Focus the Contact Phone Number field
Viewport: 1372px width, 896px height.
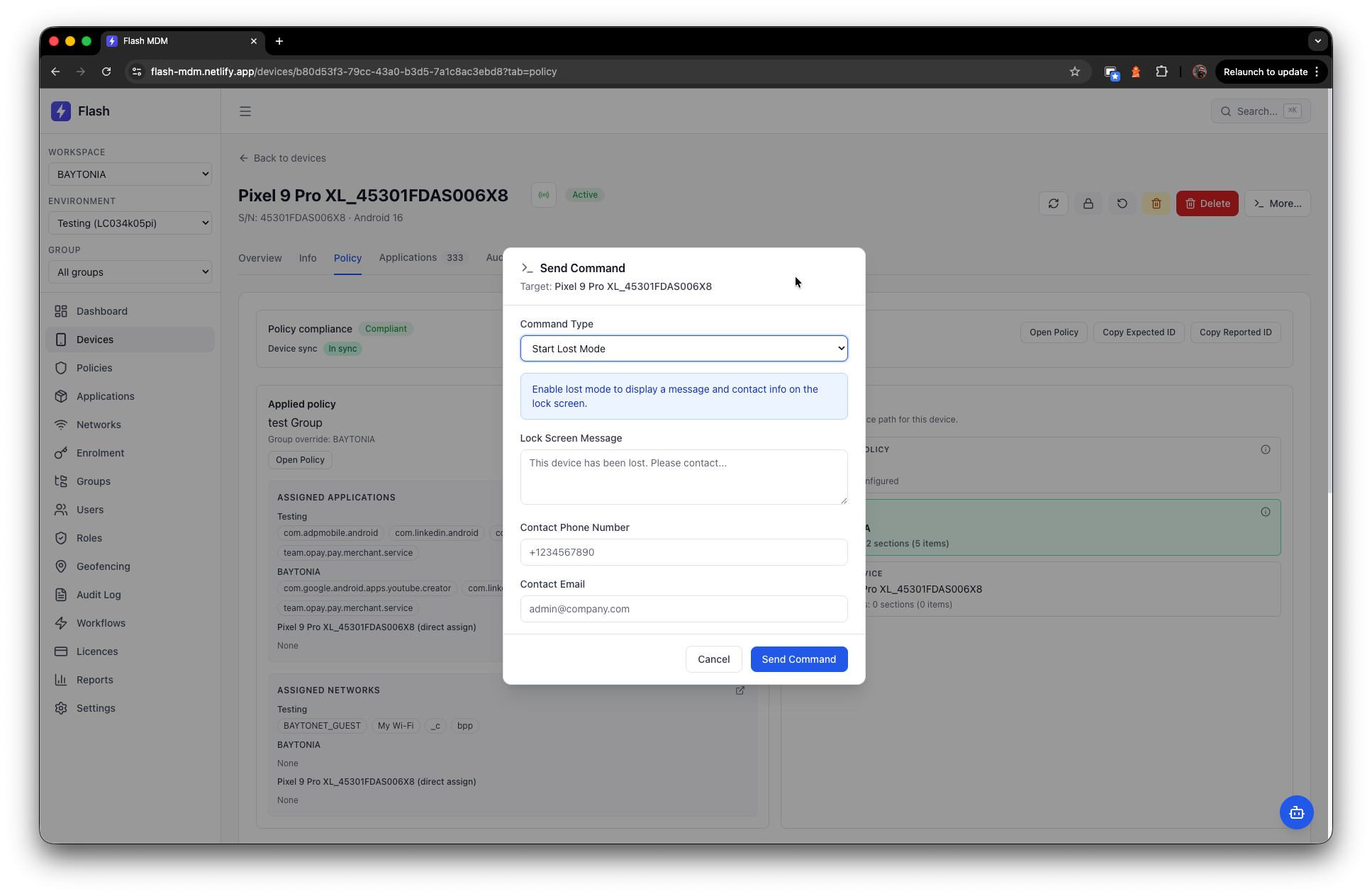(684, 552)
